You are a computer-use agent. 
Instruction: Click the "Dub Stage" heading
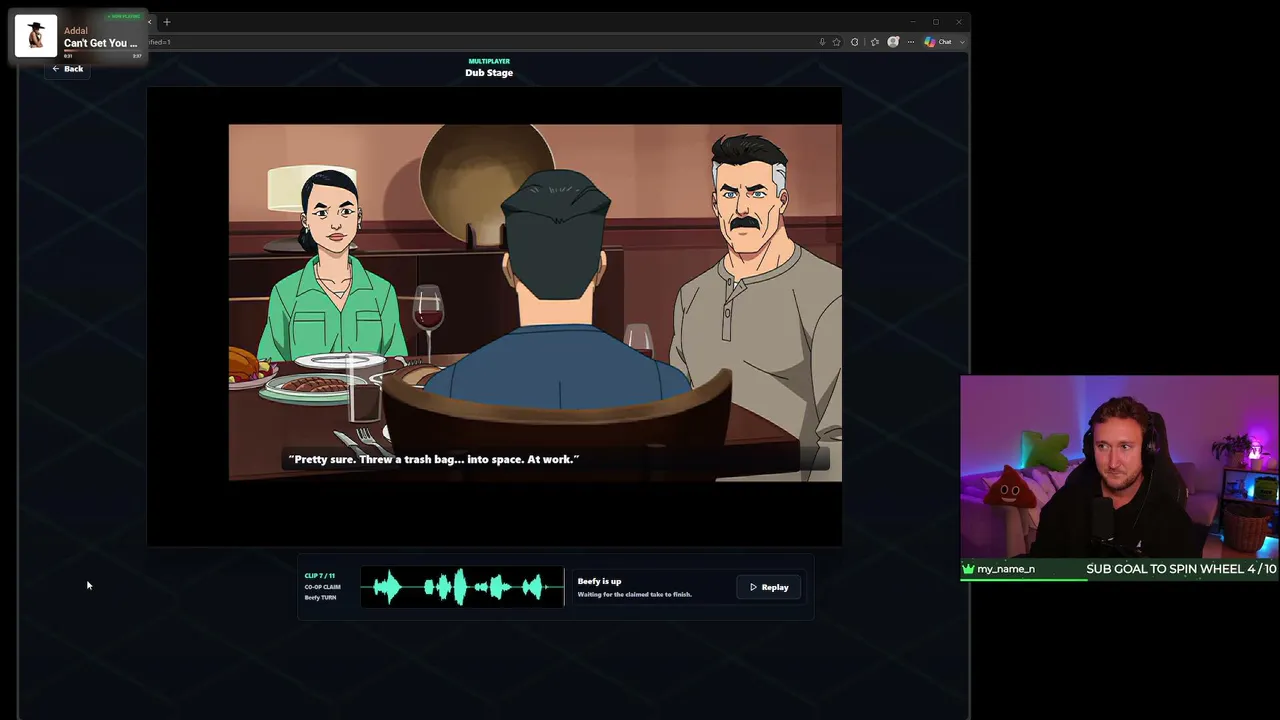coord(489,73)
